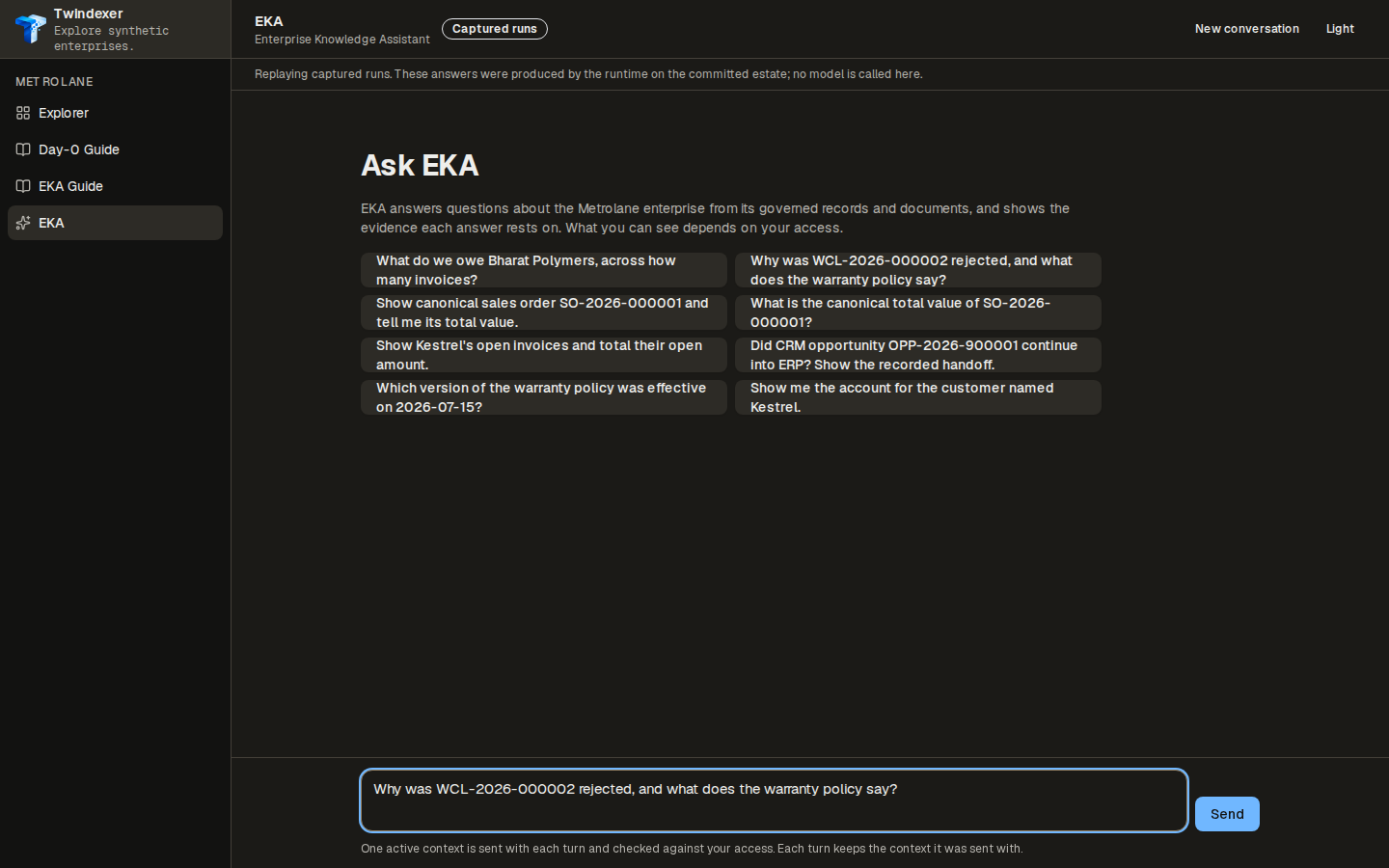Ask why WCL-2026-000002 was rejected suggestion

pyautogui.click(x=918, y=270)
